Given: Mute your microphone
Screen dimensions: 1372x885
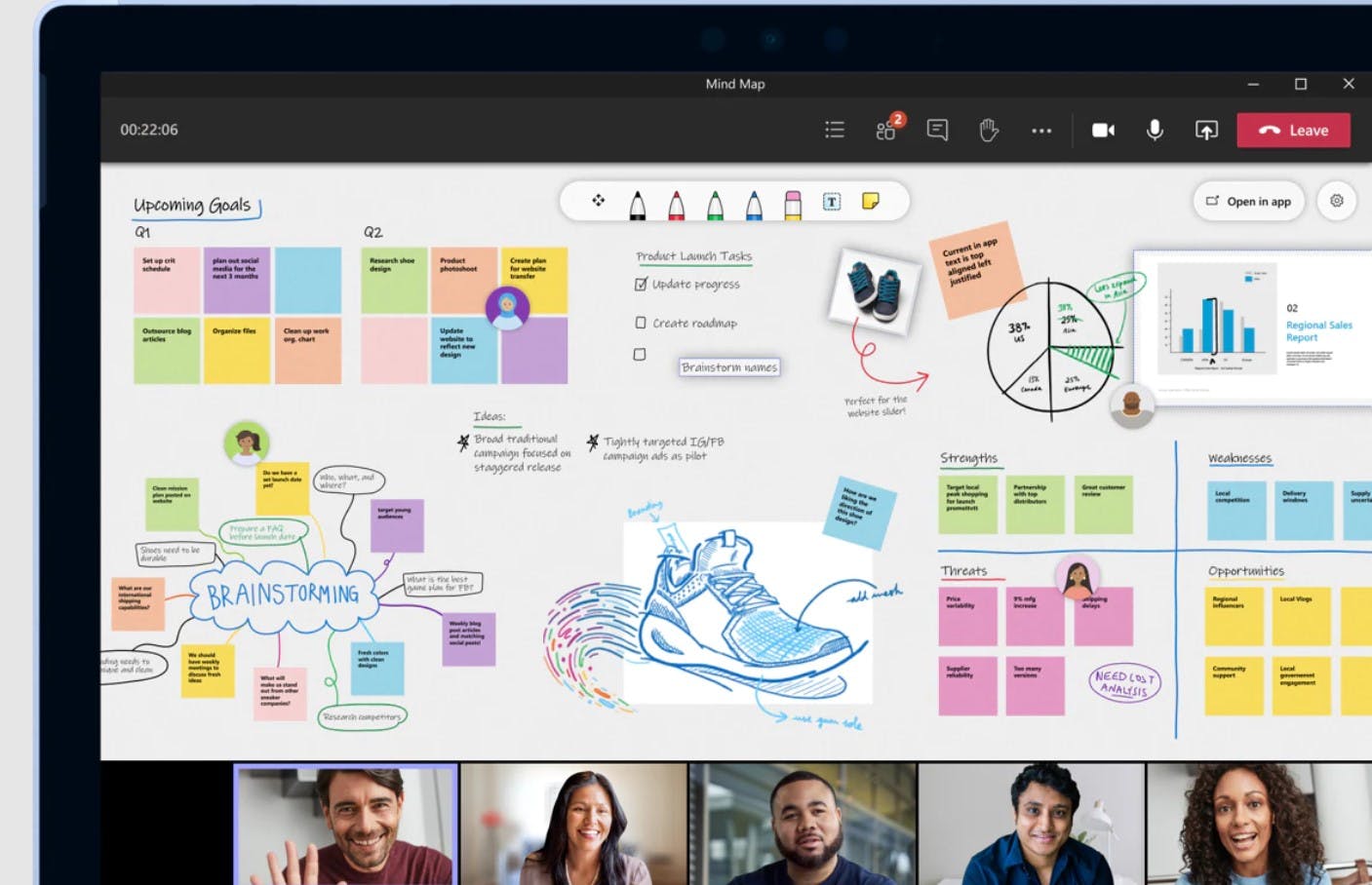Looking at the screenshot, I should 1155,129.
